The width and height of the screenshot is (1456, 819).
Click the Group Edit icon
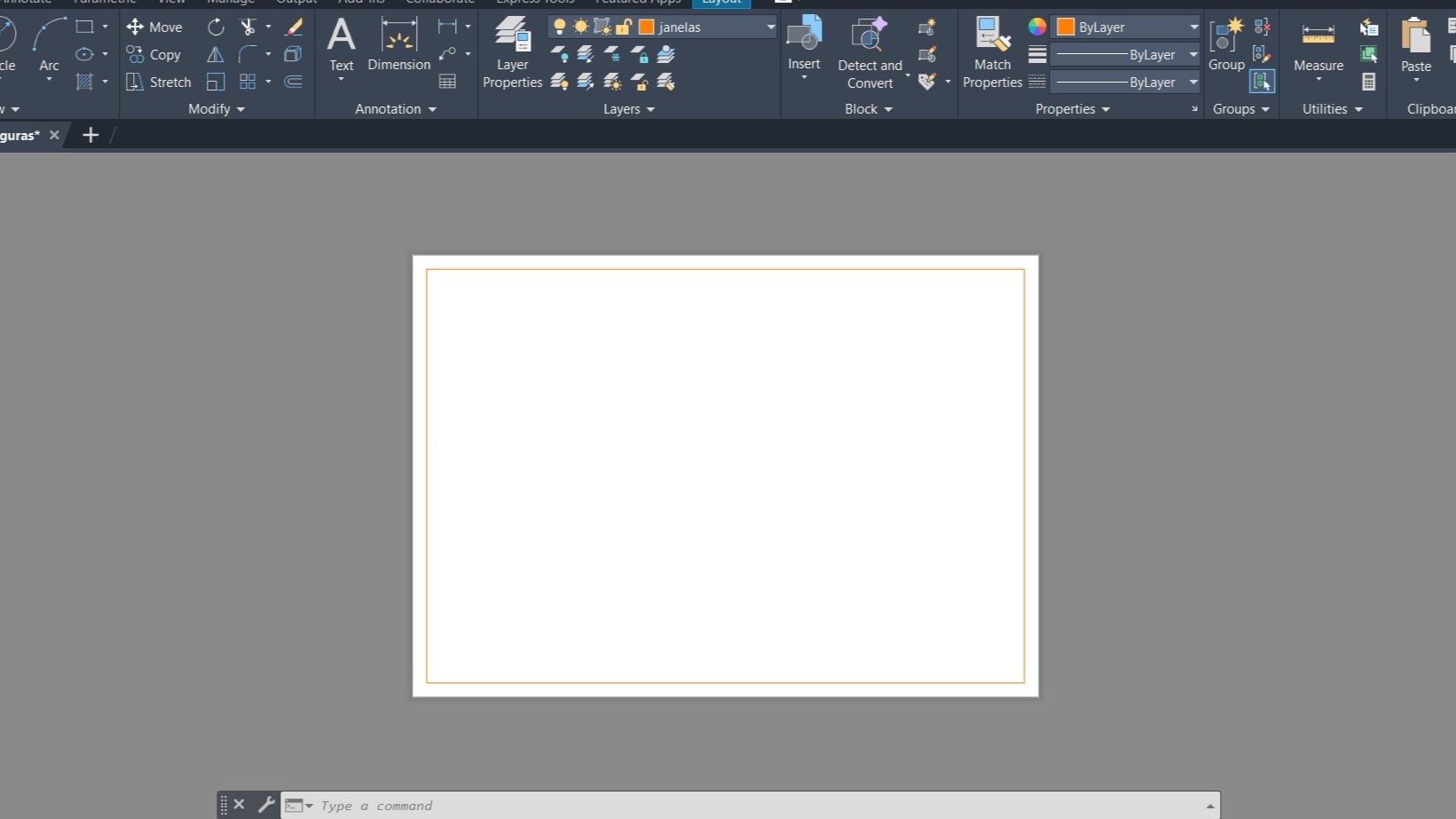click(1262, 54)
